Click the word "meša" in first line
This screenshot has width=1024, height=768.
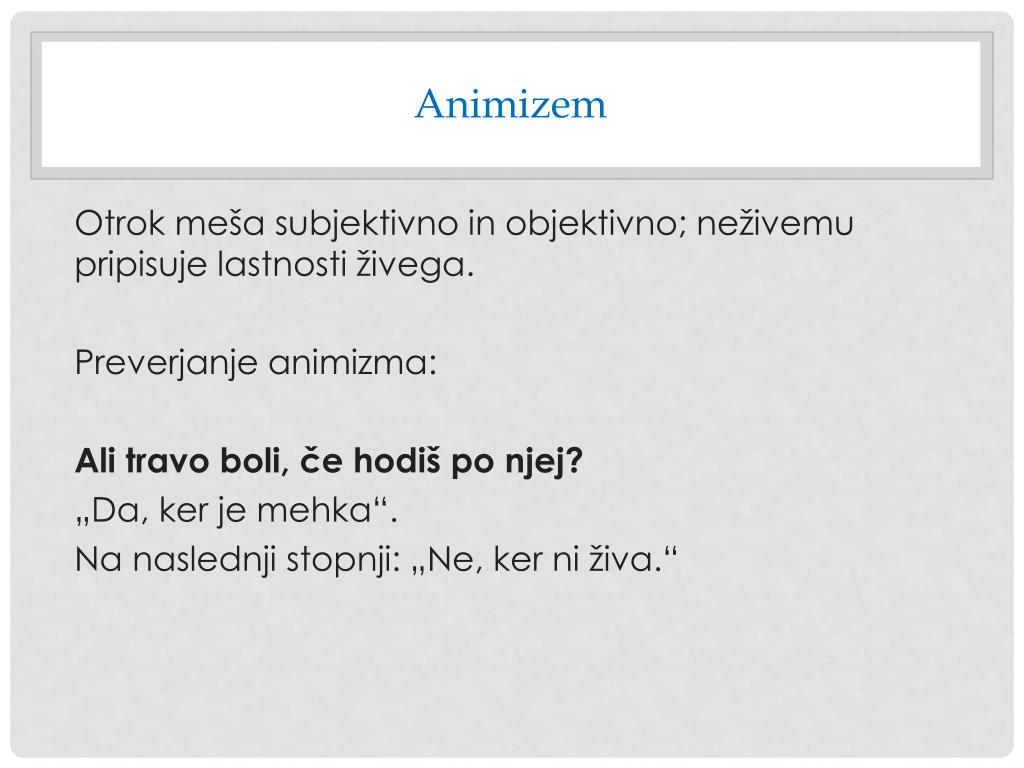219,223
